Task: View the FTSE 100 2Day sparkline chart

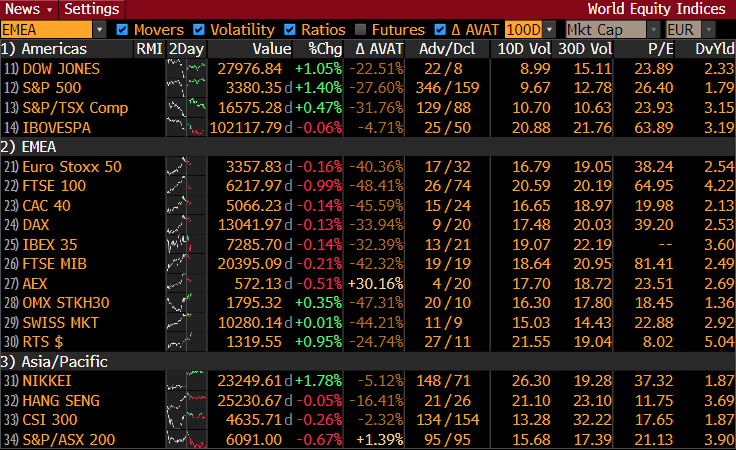Action: [x=186, y=186]
